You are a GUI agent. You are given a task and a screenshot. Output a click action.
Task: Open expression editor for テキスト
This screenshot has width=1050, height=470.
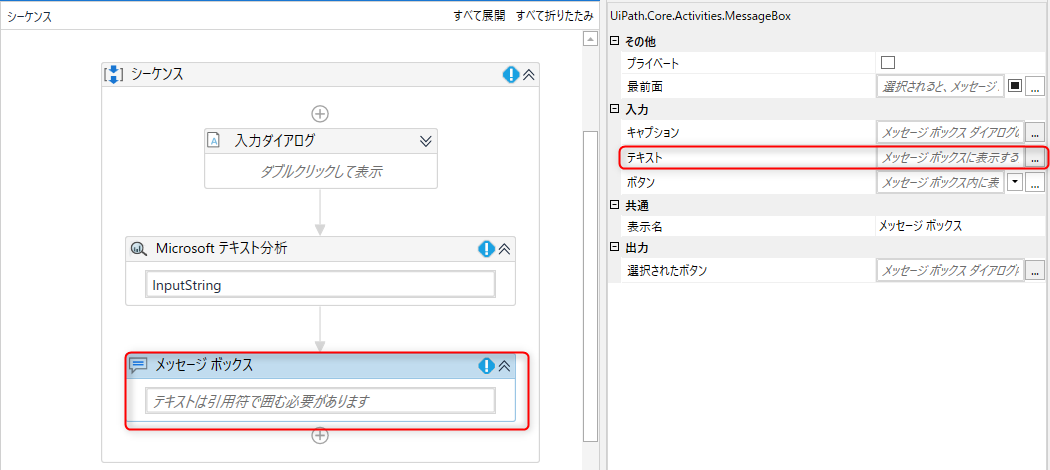[1035, 158]
